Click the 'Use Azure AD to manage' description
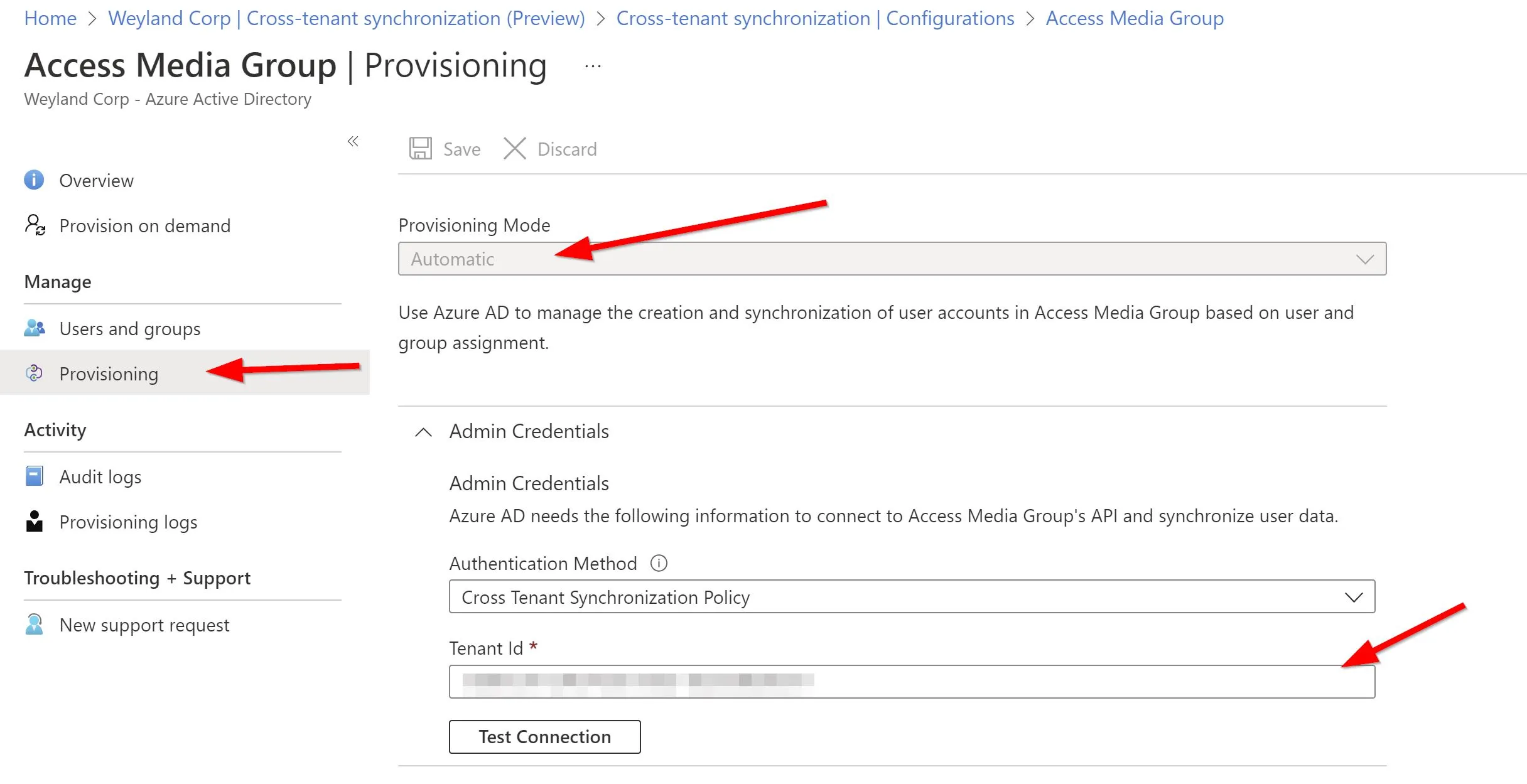This screenshot has width=1527, height=784. (x=876, y=327)
